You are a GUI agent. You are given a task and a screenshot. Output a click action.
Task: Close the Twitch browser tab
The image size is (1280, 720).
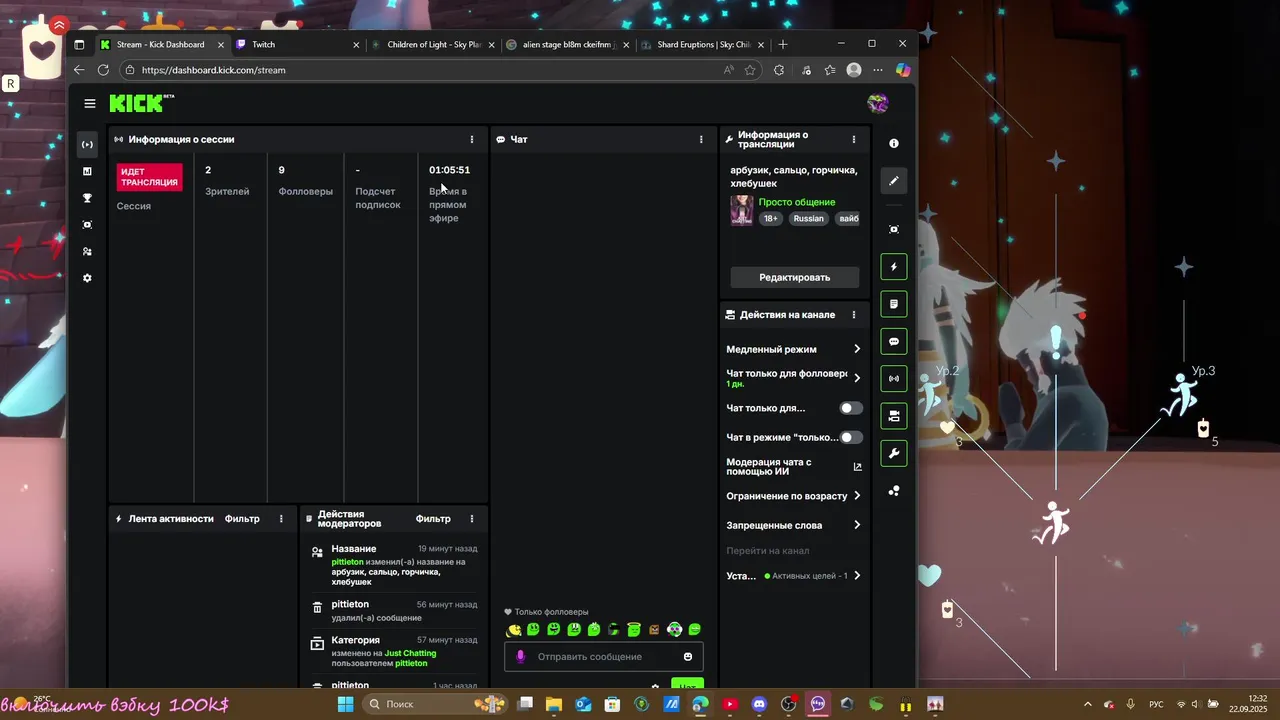[x=356, y=44]
